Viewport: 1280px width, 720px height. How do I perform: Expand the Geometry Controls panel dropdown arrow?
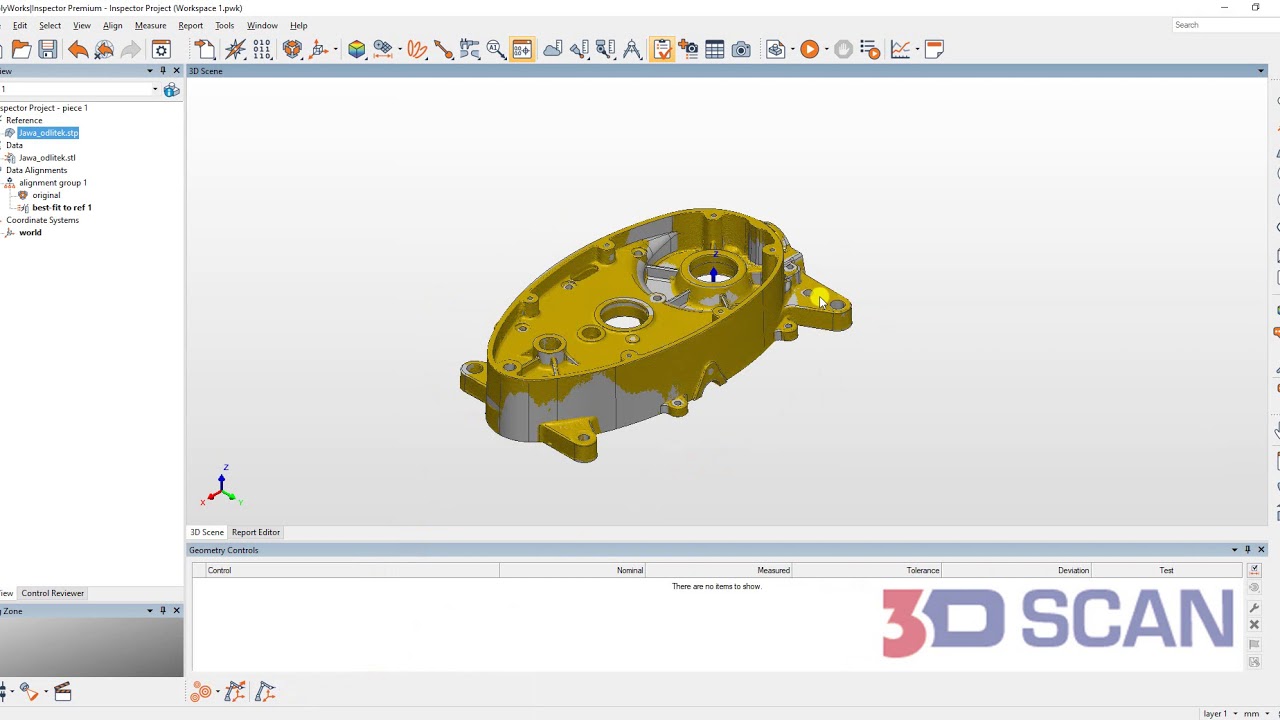tap(1234, 549)
